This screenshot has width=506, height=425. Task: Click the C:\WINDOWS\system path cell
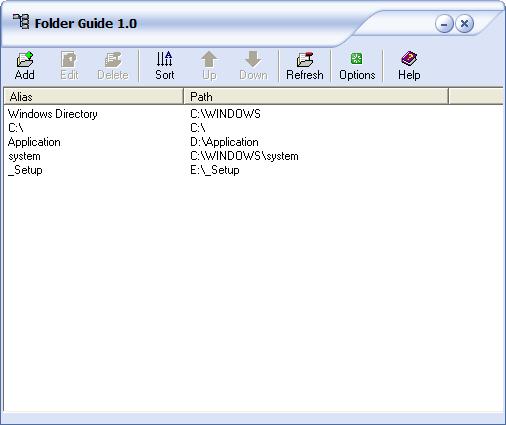[244, 156]
